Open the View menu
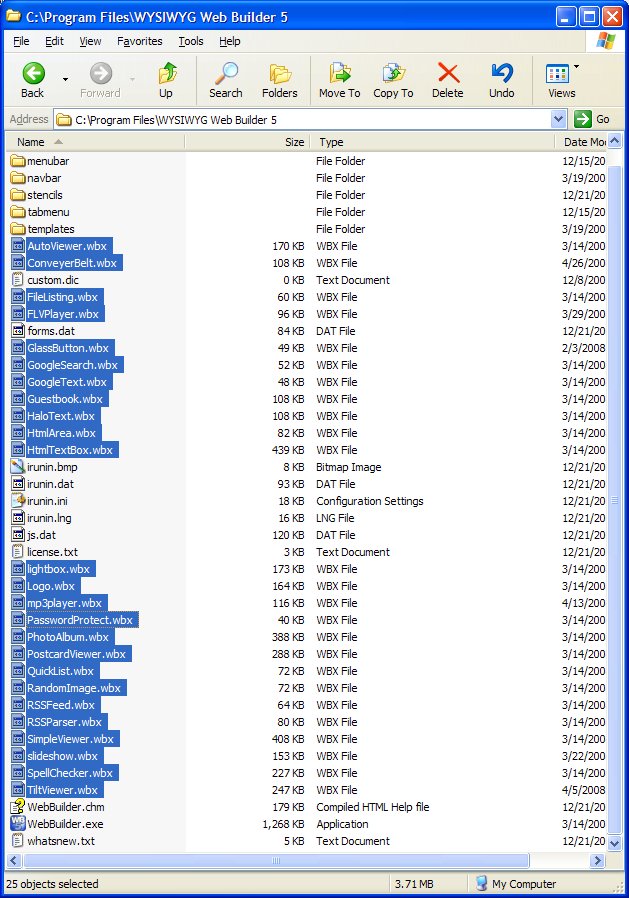The image size is (629, 898). click(x=90, y=41)
